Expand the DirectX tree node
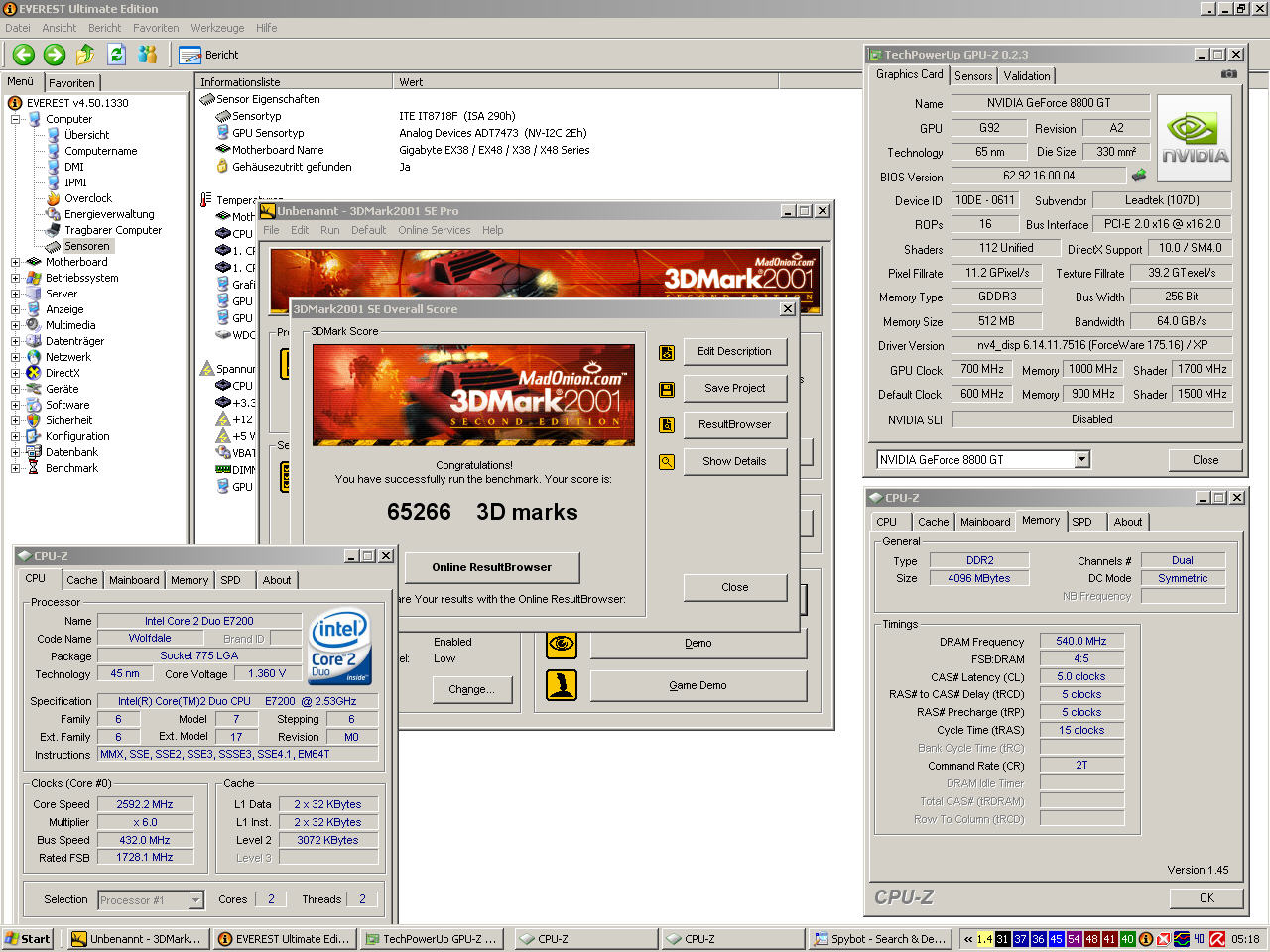The height and width of the screenshot is (952, 1270). [16, 373]
